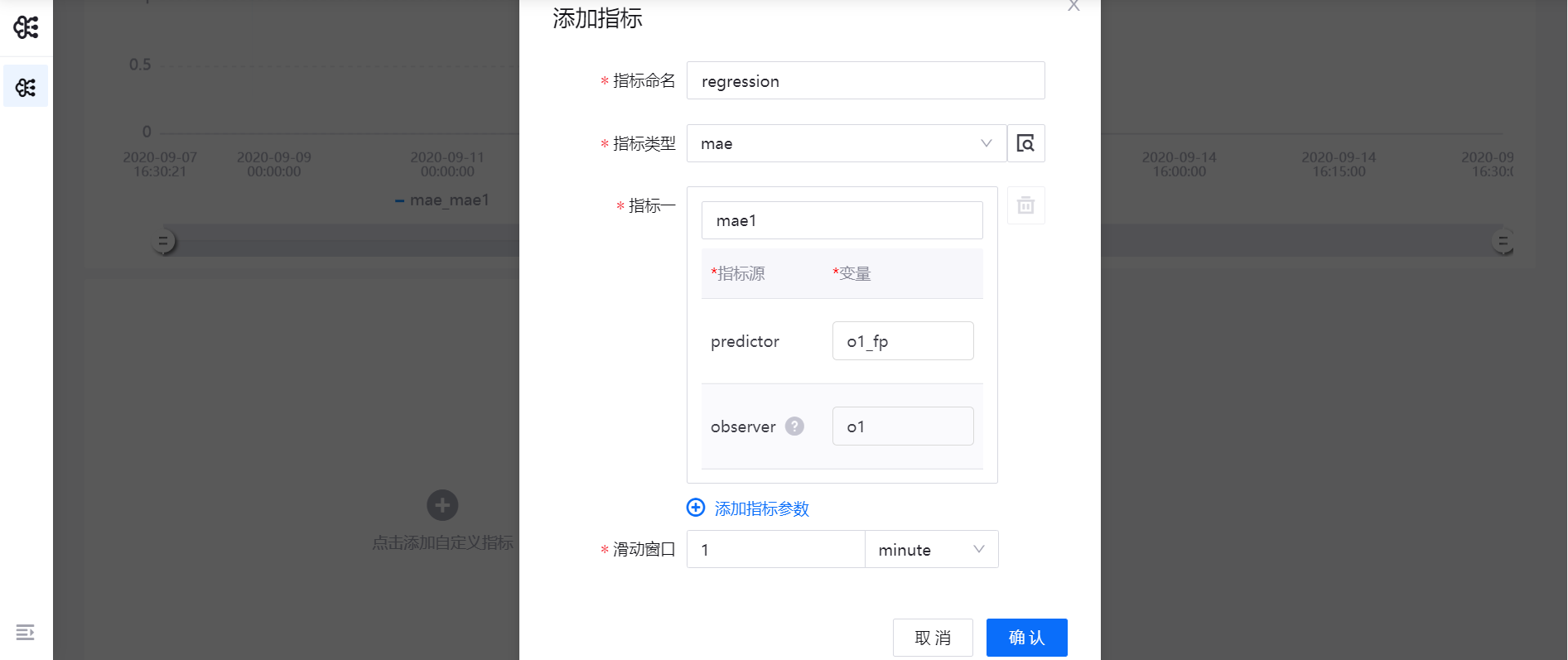
Task: Click the left handle of chart range slider
Action: [x=164, y=242]
